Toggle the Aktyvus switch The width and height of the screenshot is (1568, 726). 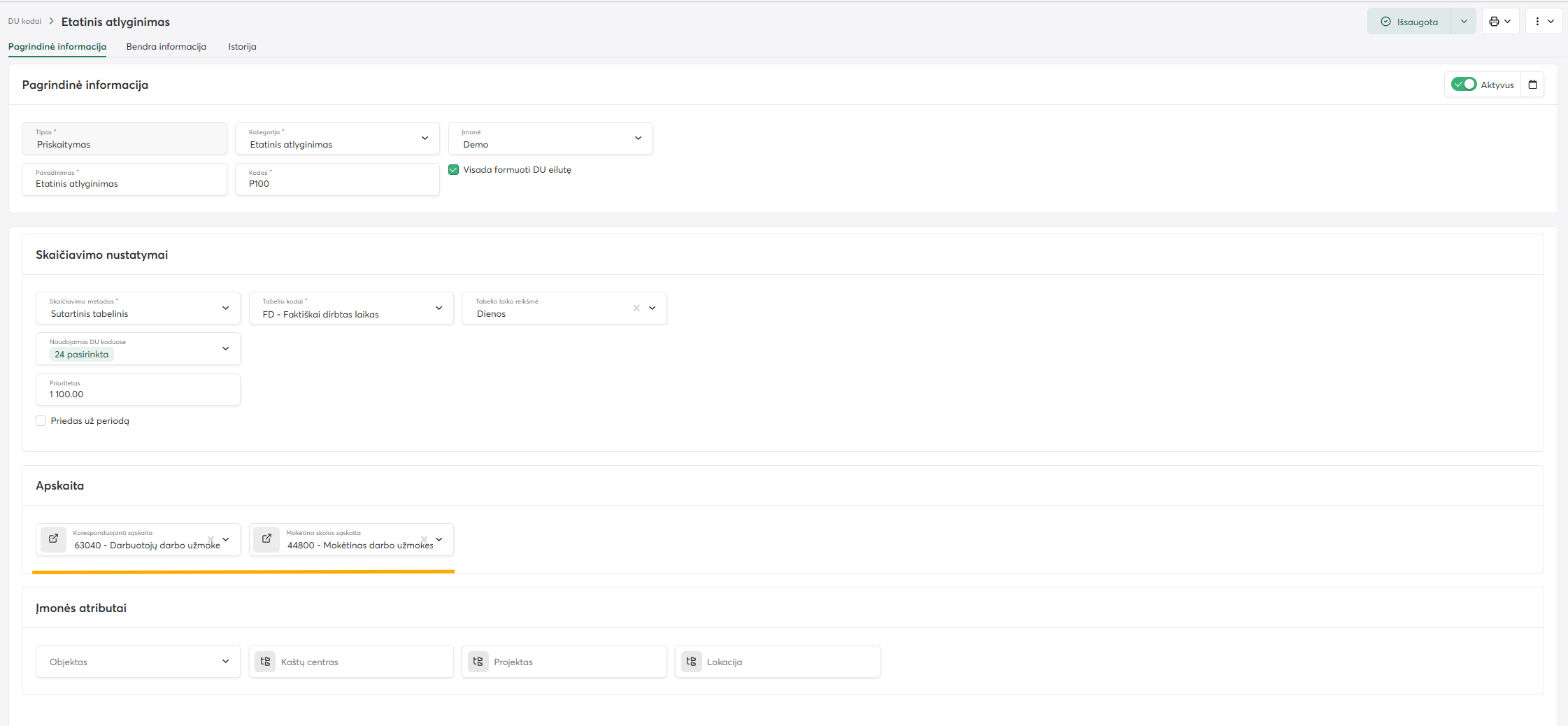1463,85
